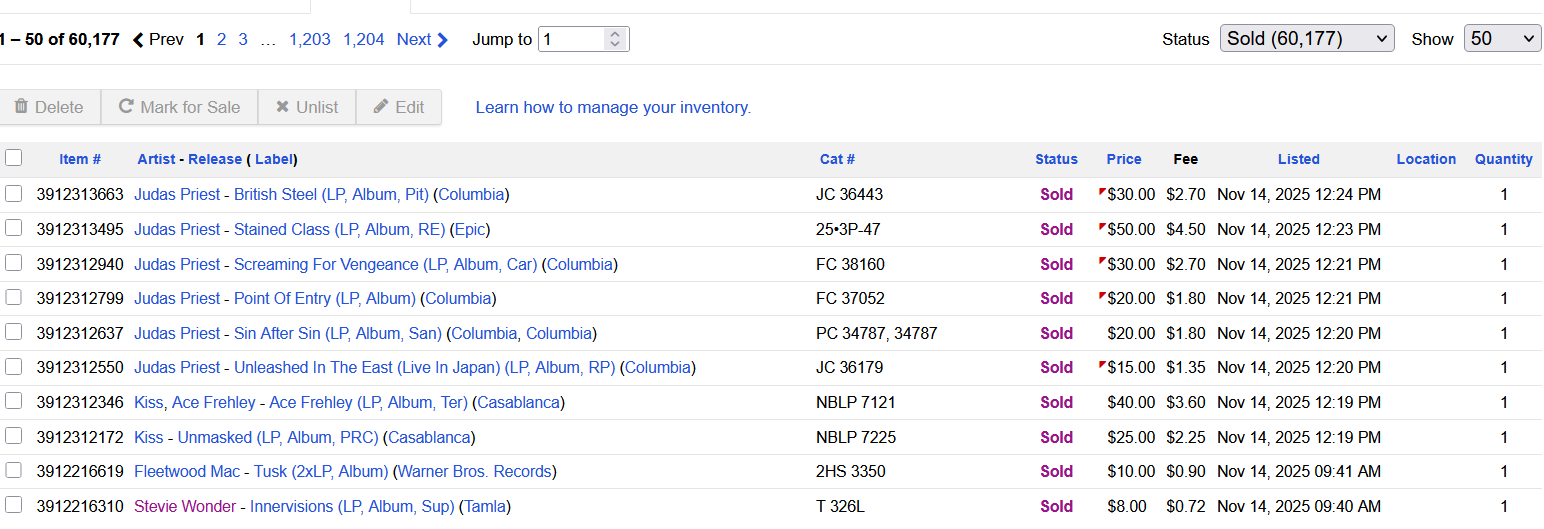The width and height of the screenshot is (1544, 529).
Task: Select catalog number 2HS 3350
Action: point(851,471)
